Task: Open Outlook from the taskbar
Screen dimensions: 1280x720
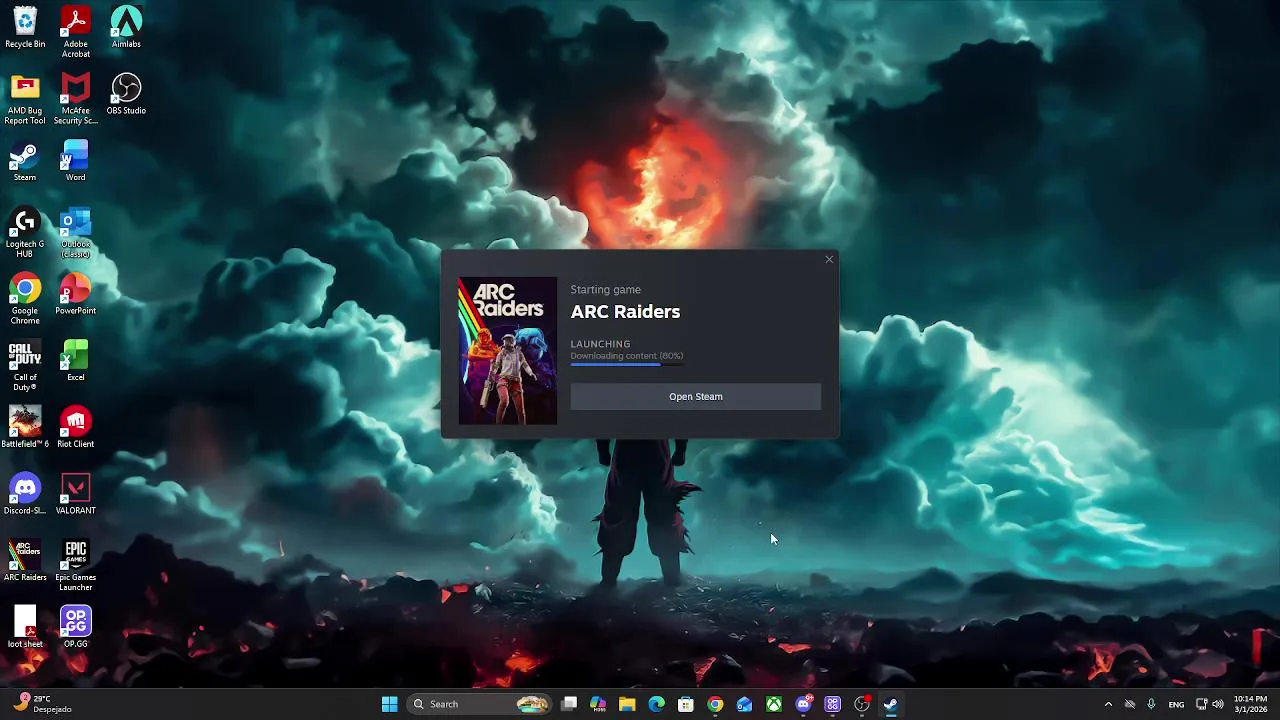Action: click(745, 704)
